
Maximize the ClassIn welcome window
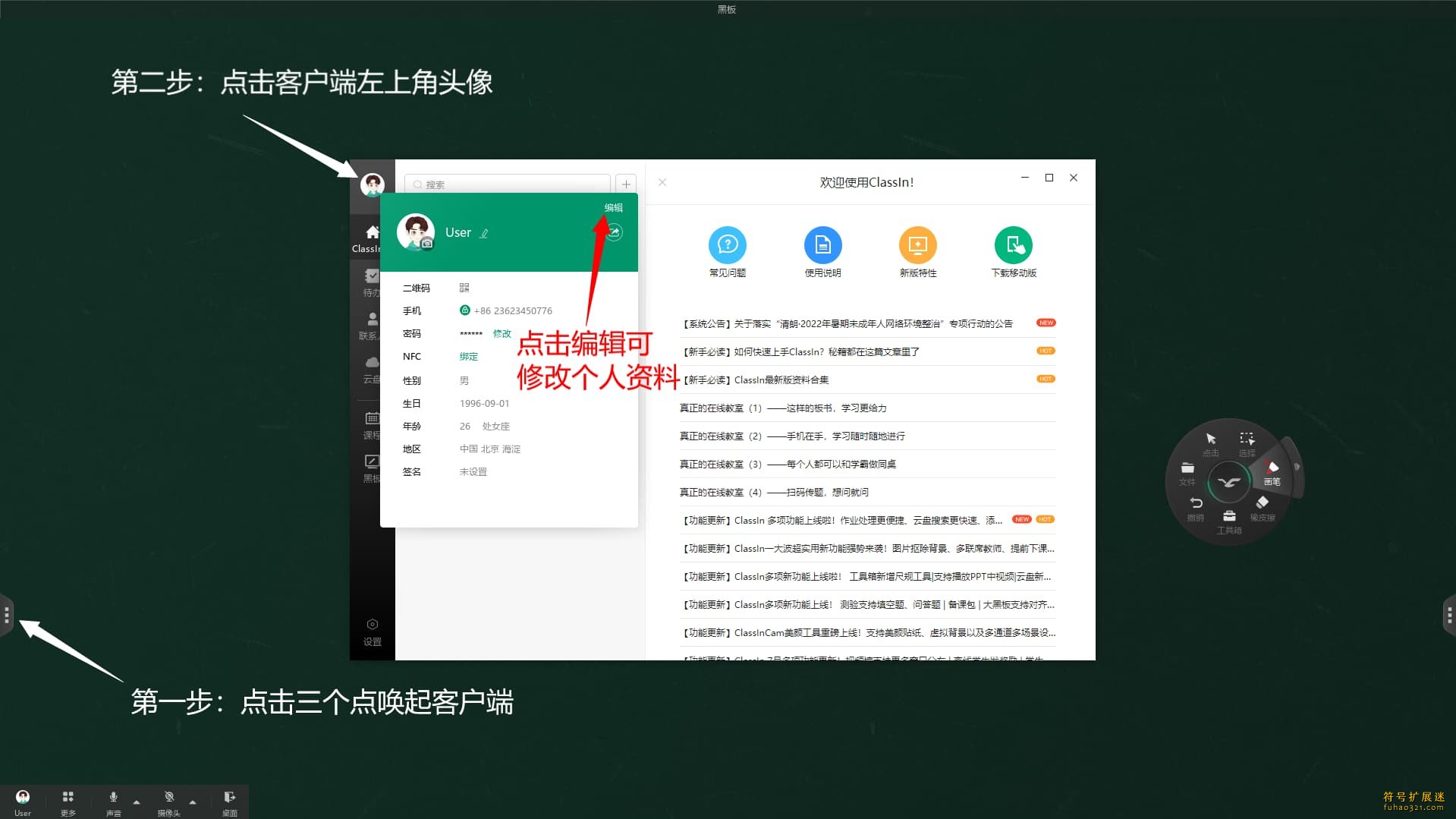[1049, 178]
